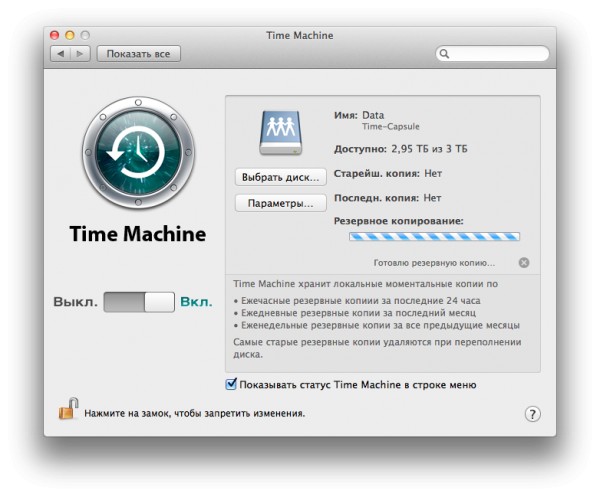
Task: Click the Time-Capsule network disk icon
Action: click(x=280, y=133)
